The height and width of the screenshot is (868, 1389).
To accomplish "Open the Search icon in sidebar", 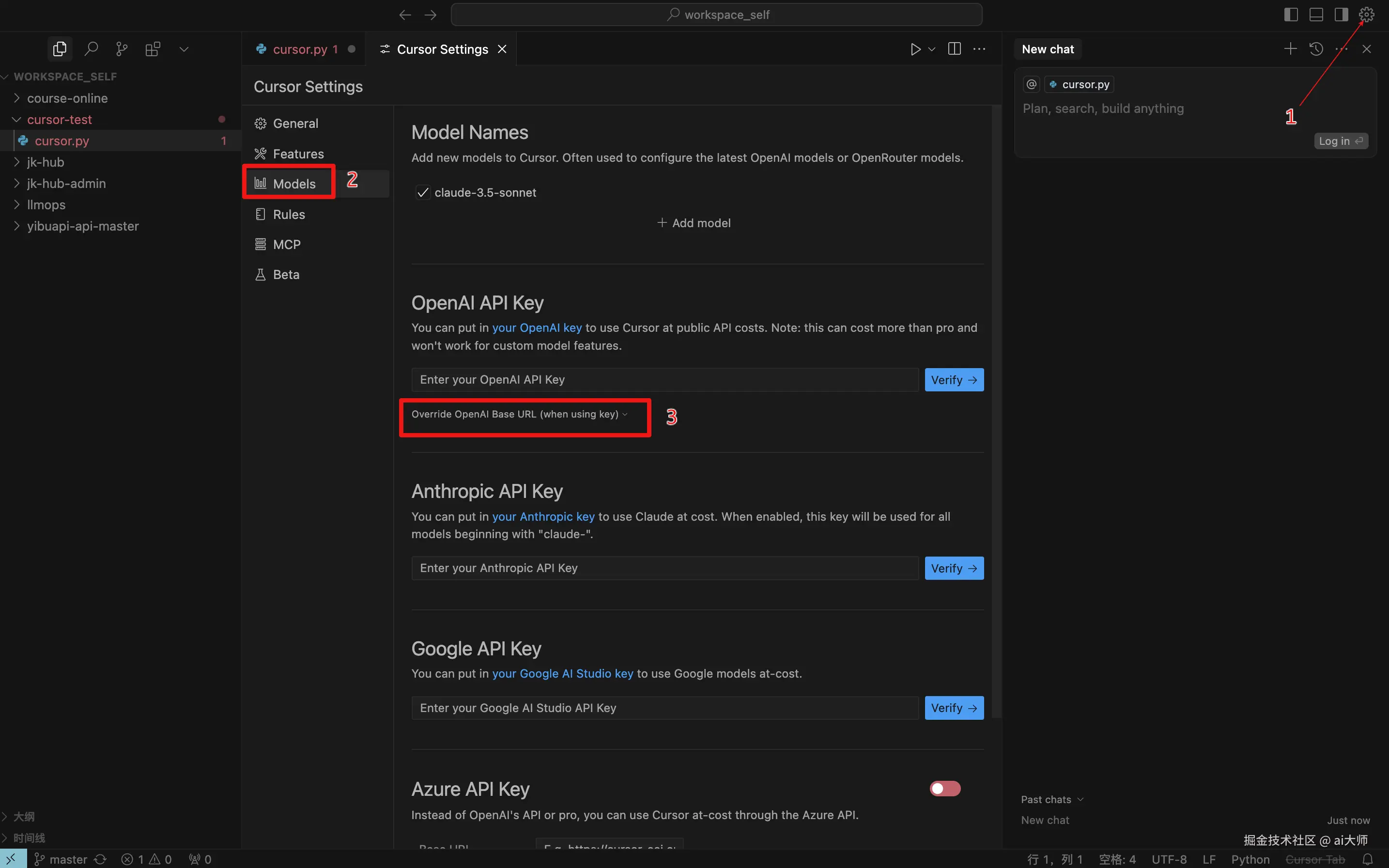I will tap(91, 49).
